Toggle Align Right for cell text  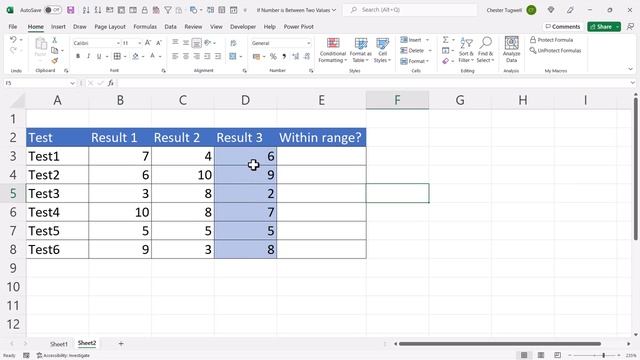click(x=196, y=56)
